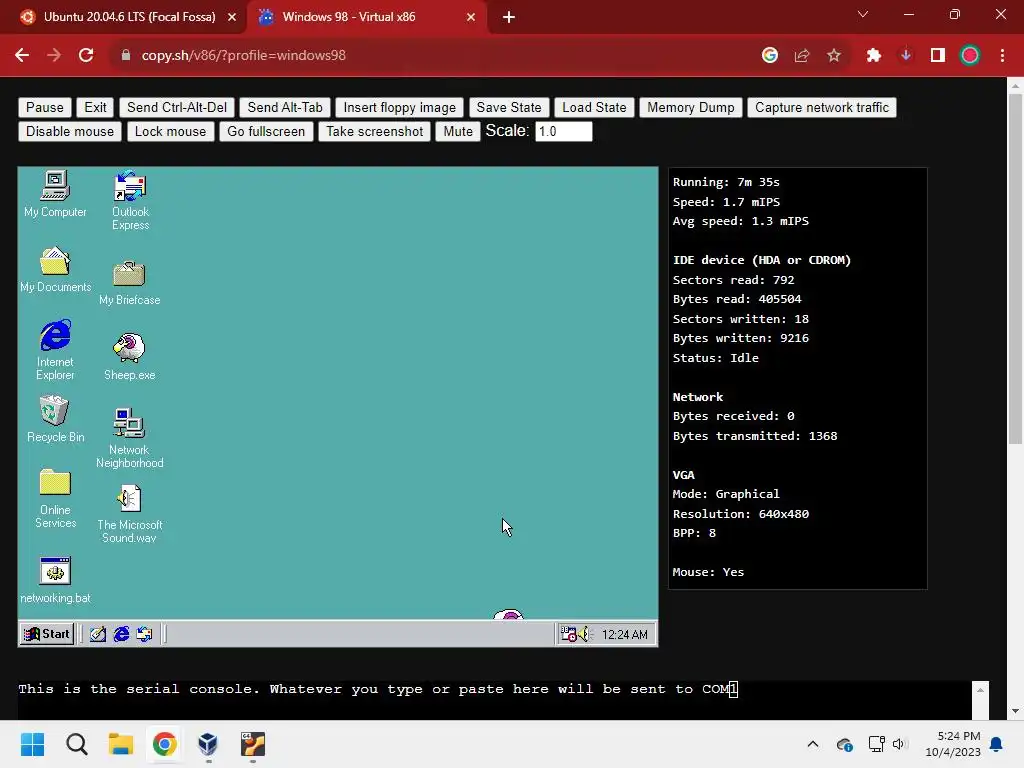Click into the serial console textarea
The width and height of the screenshot is (1024, 768).
click(x=495, y=700)
